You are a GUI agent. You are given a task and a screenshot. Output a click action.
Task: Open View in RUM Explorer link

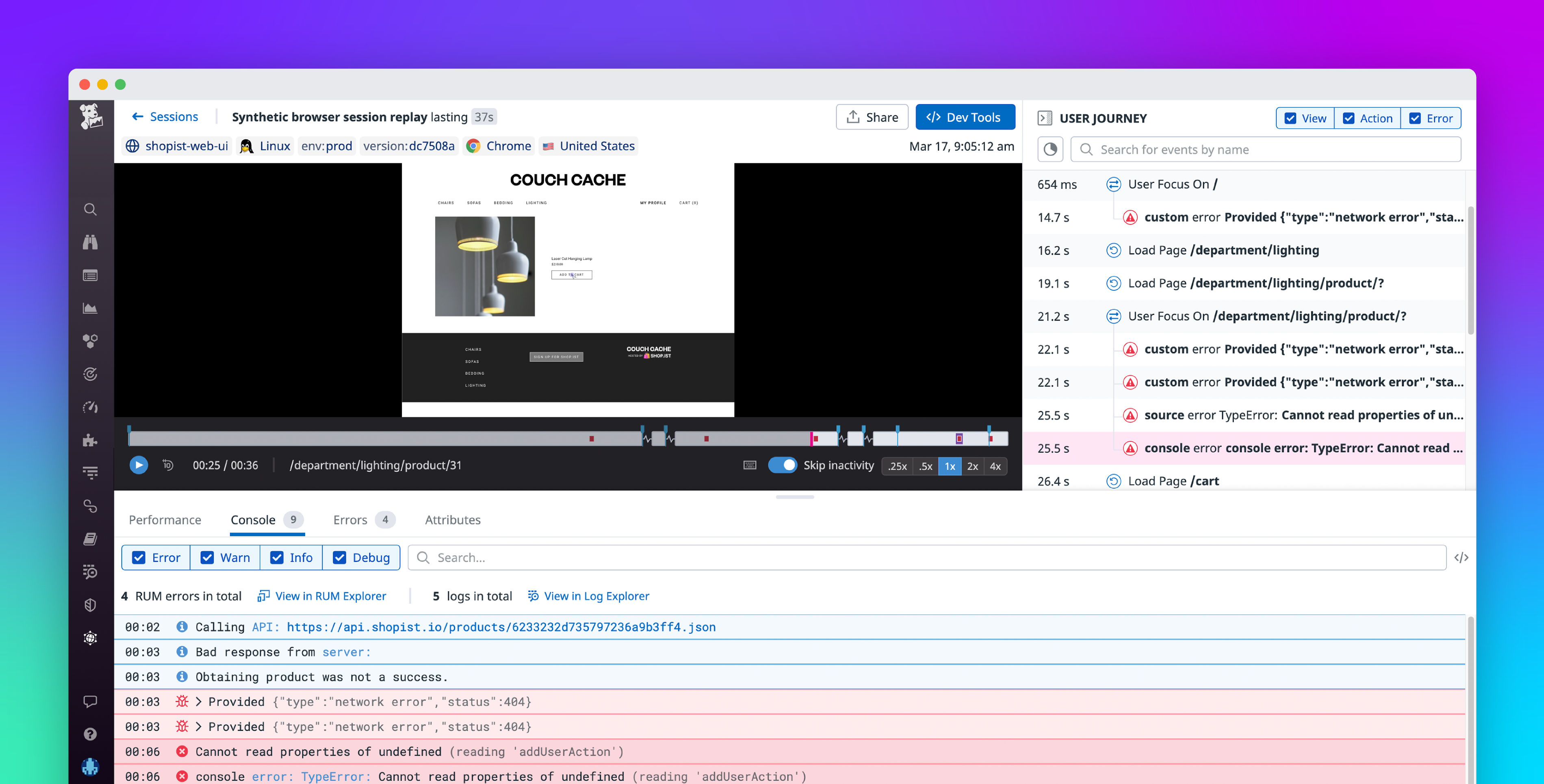[330, 596]
